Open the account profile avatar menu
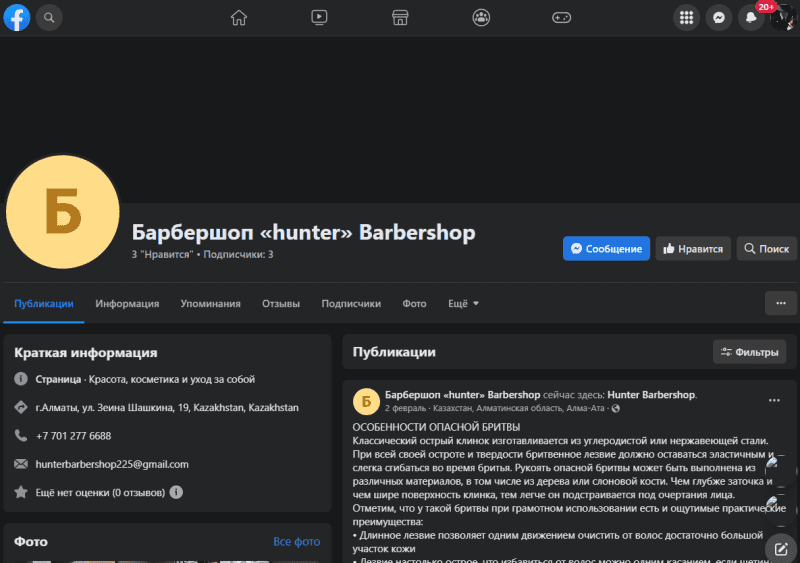The width and height of the screenshot is (800, 563). pos(783,17)
